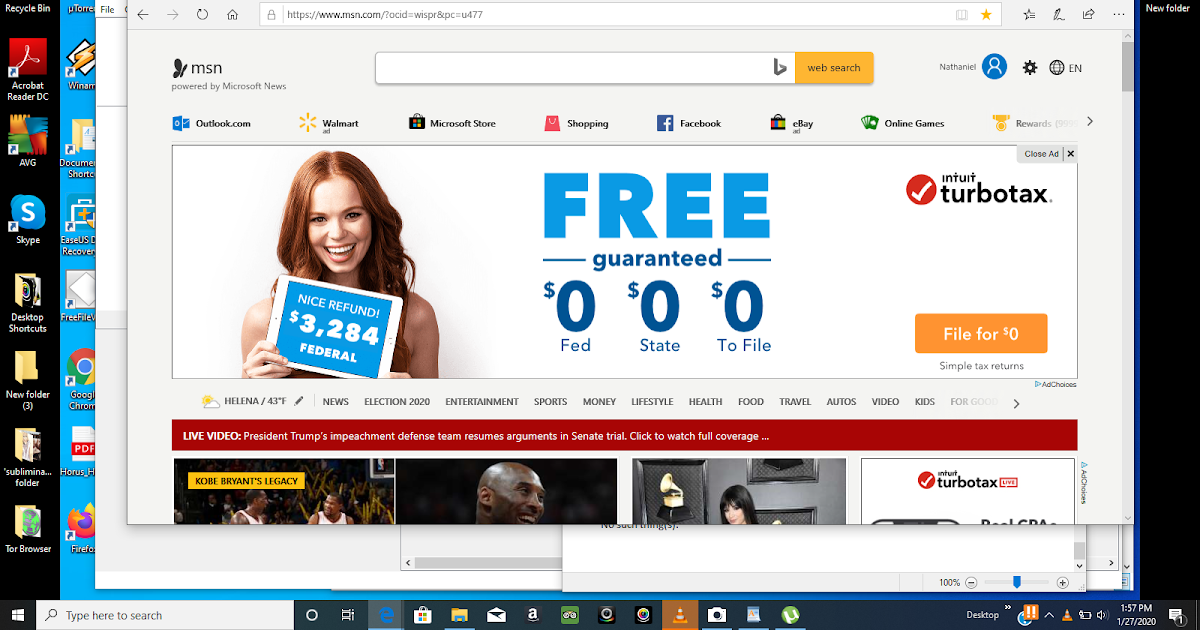Image resolution: width=1200 pixels, height=630 pixels.
Task: Expand more quick links with right chevron
Action: click(1090, 121)
